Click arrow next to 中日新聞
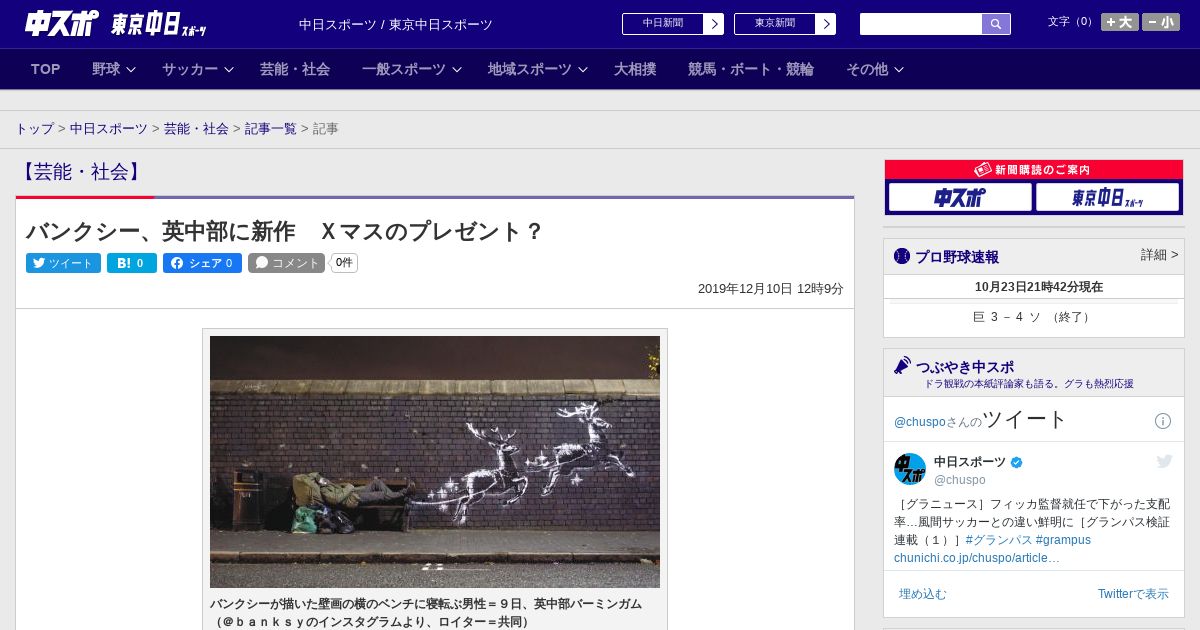 (x=714, y=24)
